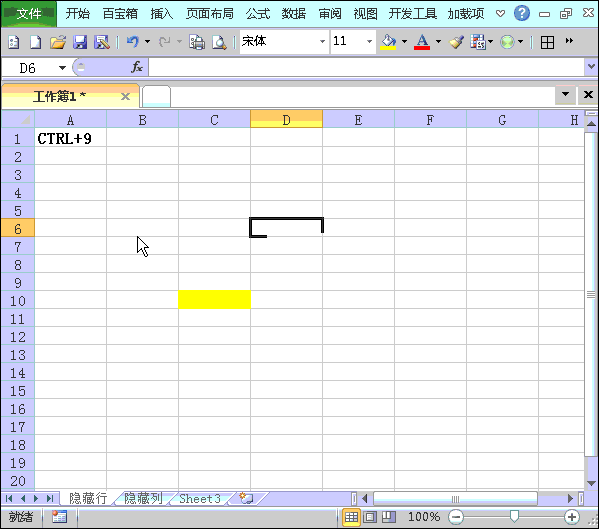Apply the red font color A

click(x=422, y=42)
